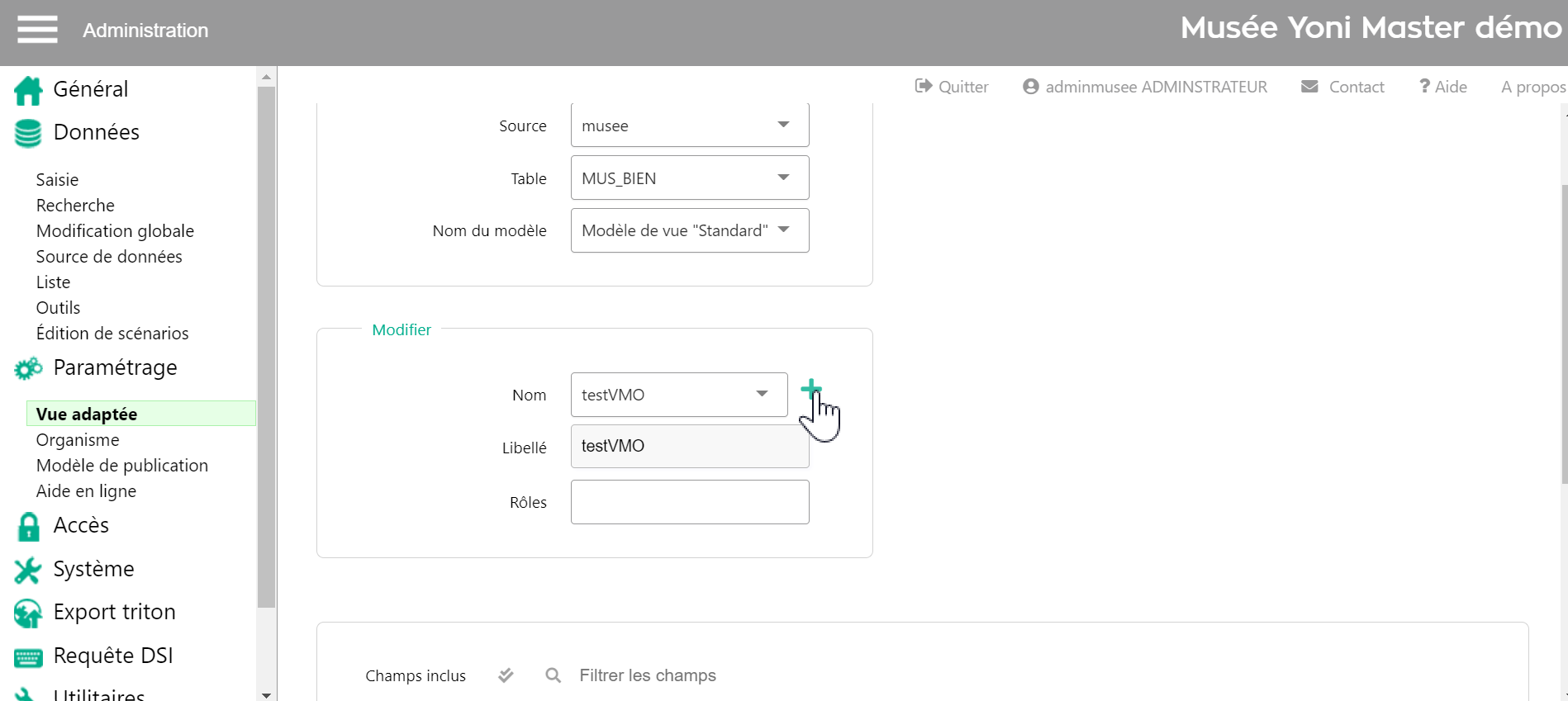Click the sidebar scrollbar up arrow
This screenshot has height=701, width=1568.
click(266, 77)
